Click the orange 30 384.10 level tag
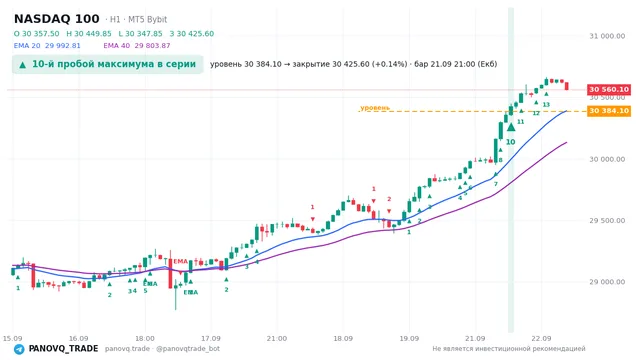 click(609, 111)
